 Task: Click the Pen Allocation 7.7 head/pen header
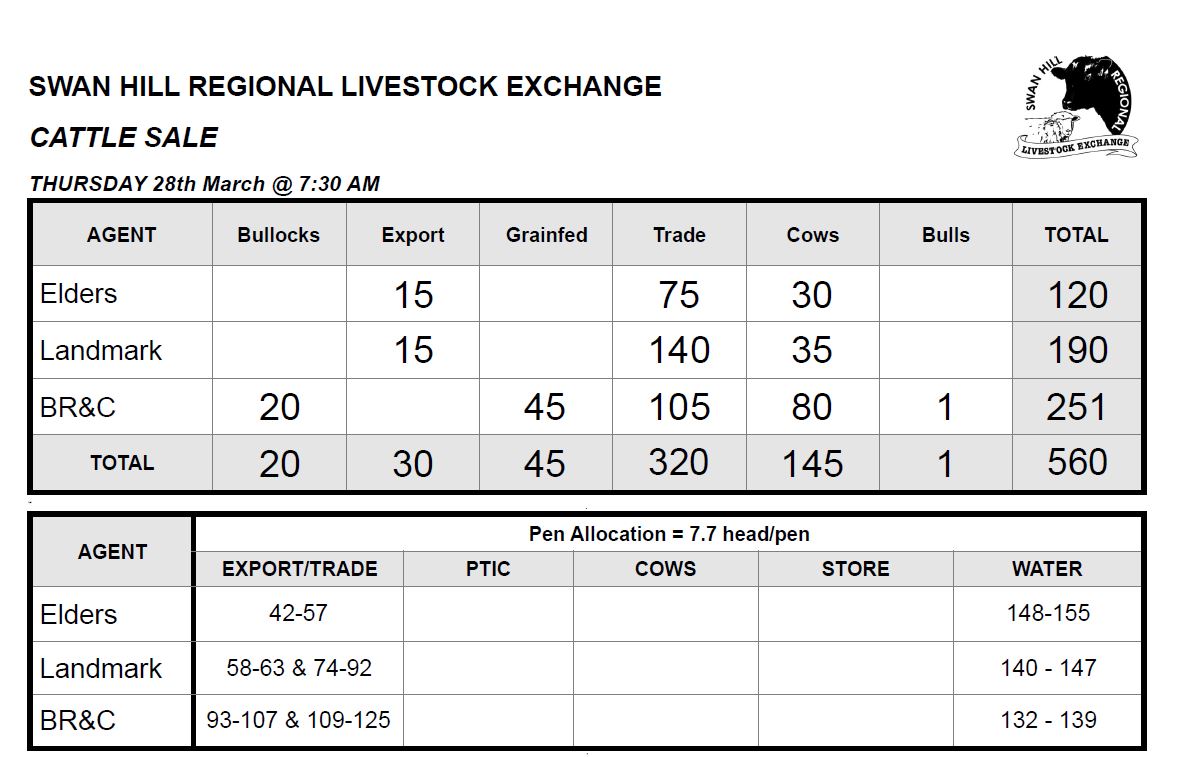tap(669, 534)
